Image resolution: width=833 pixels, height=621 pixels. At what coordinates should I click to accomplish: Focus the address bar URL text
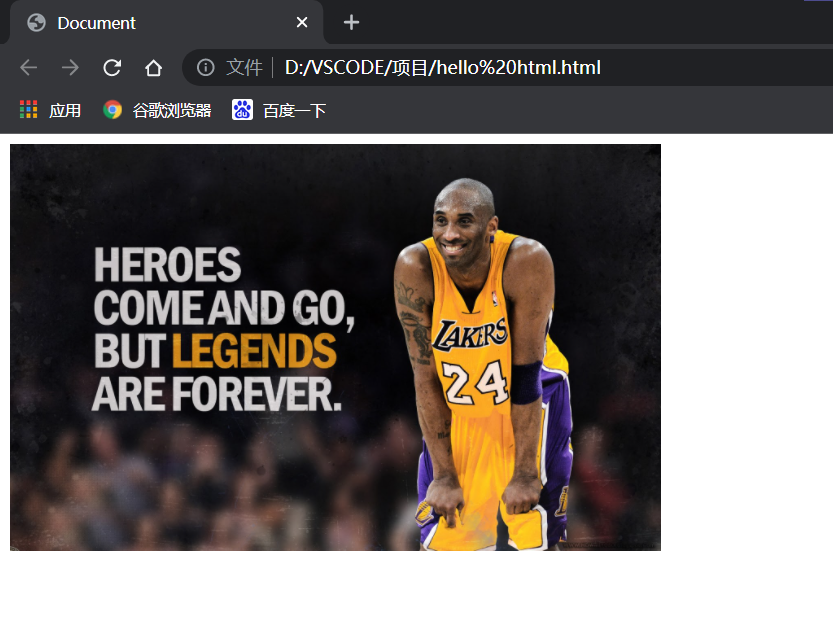click(x=443, y=67)
